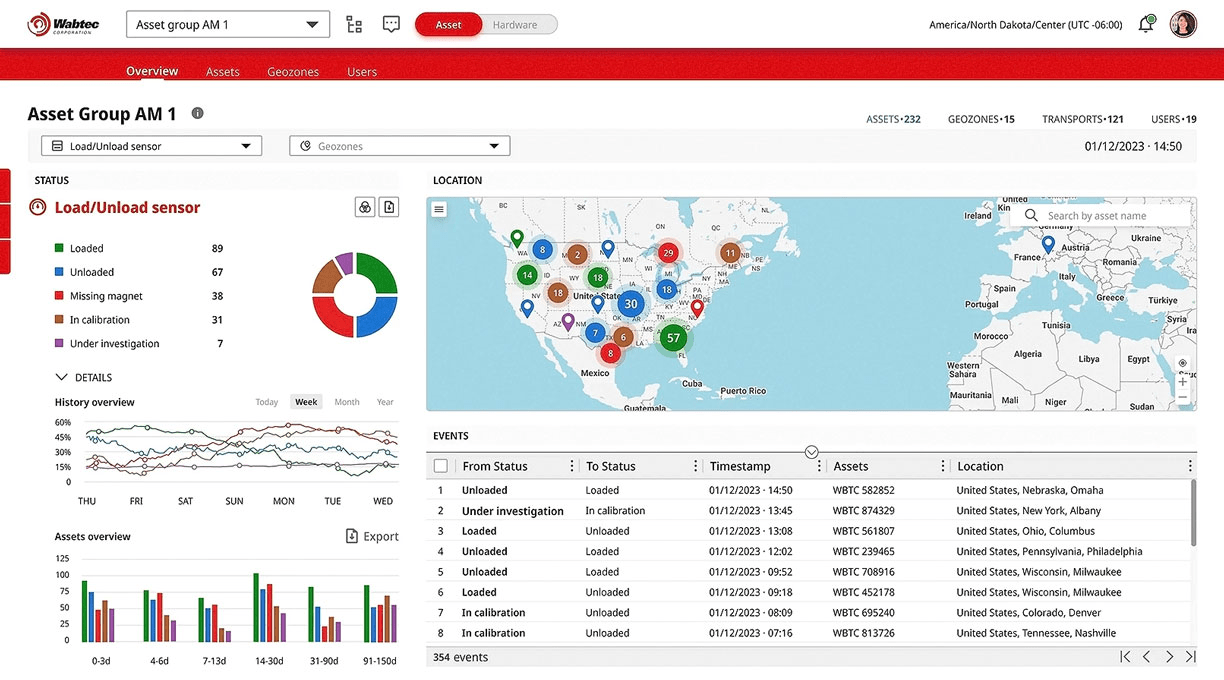This screenshot has height=680, width=1224.
Task: Collapse the DETAILS section
Action: click(x=62, y=378)
